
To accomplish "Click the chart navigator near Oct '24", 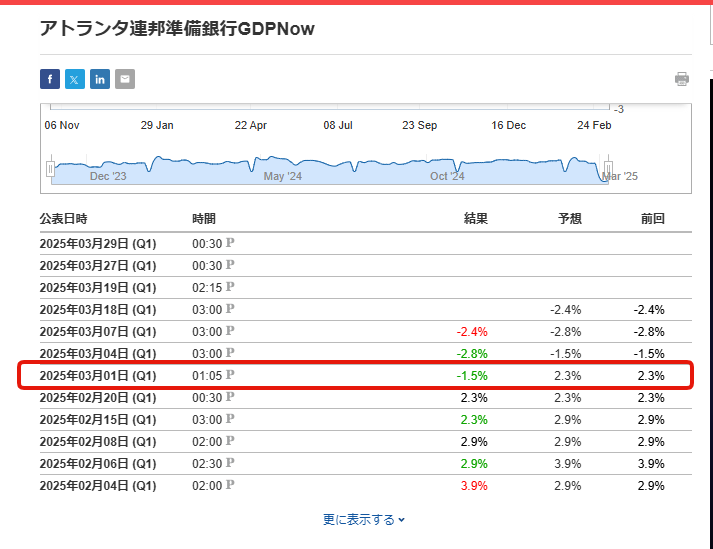I will (x=447, y=176).
